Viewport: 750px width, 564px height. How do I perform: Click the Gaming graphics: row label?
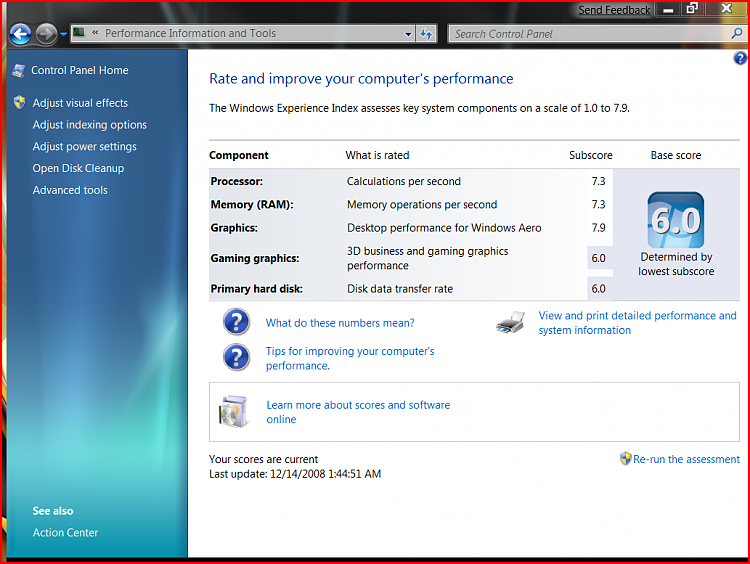[255, 258]
